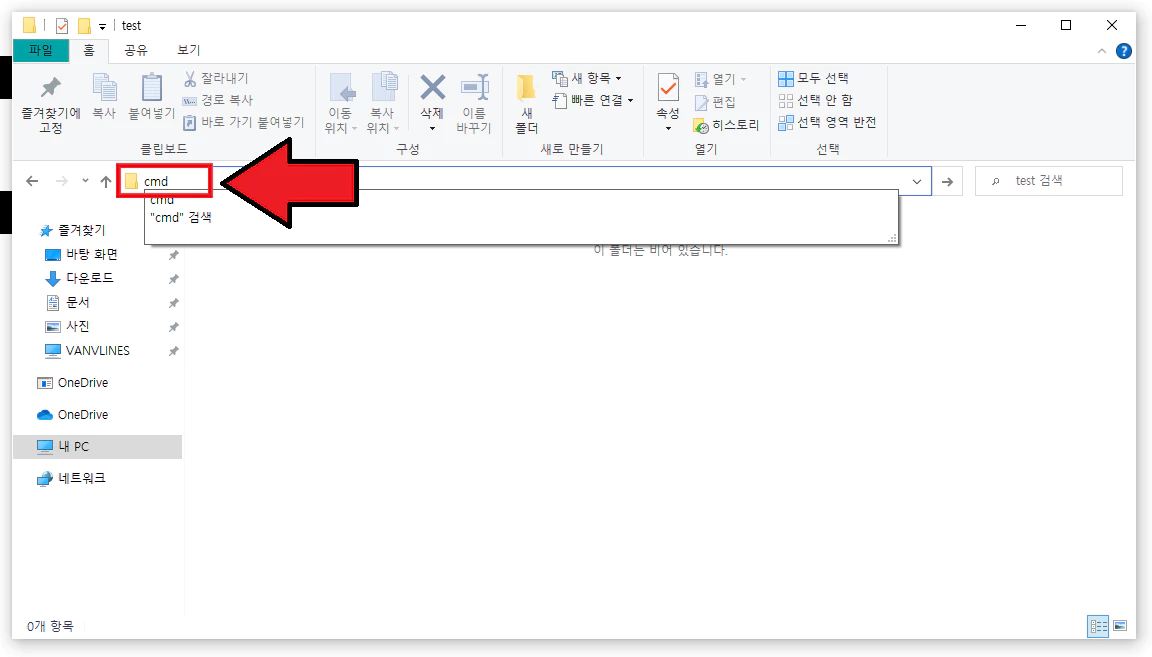Open Easy access (빠른 연결) dropdown
Image resolution: width=1152 pixels, height=657 pixels.
coord(593,100)
